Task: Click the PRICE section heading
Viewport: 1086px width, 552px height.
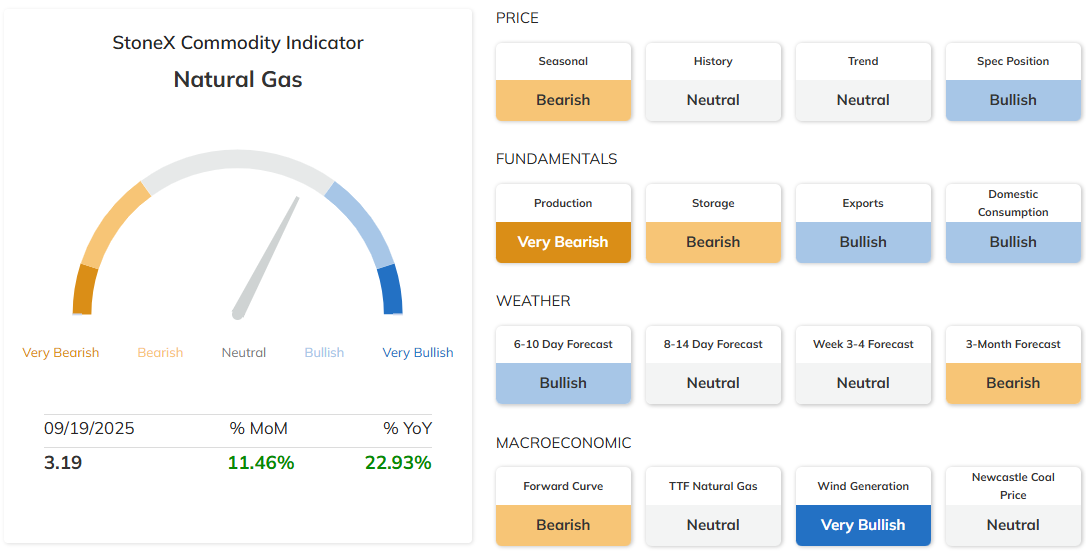Action: point(517,18)
